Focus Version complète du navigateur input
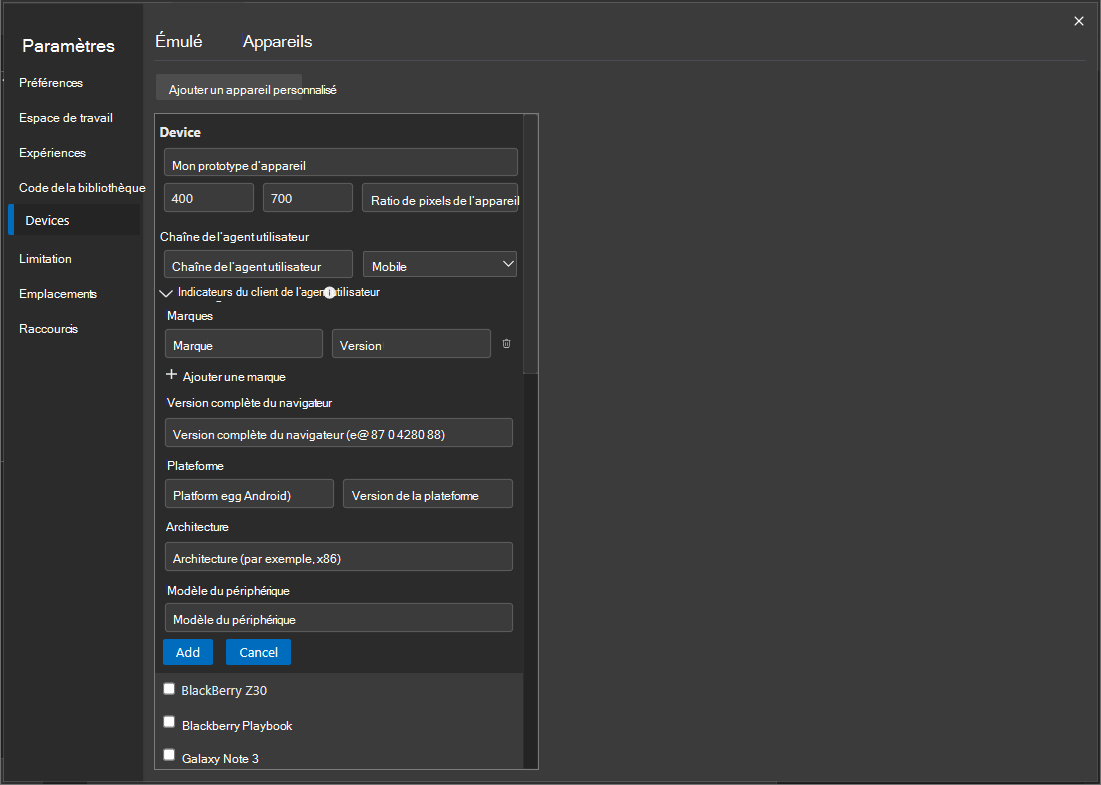This screenshot has width=1101, height=785. [x=338, y=433]
